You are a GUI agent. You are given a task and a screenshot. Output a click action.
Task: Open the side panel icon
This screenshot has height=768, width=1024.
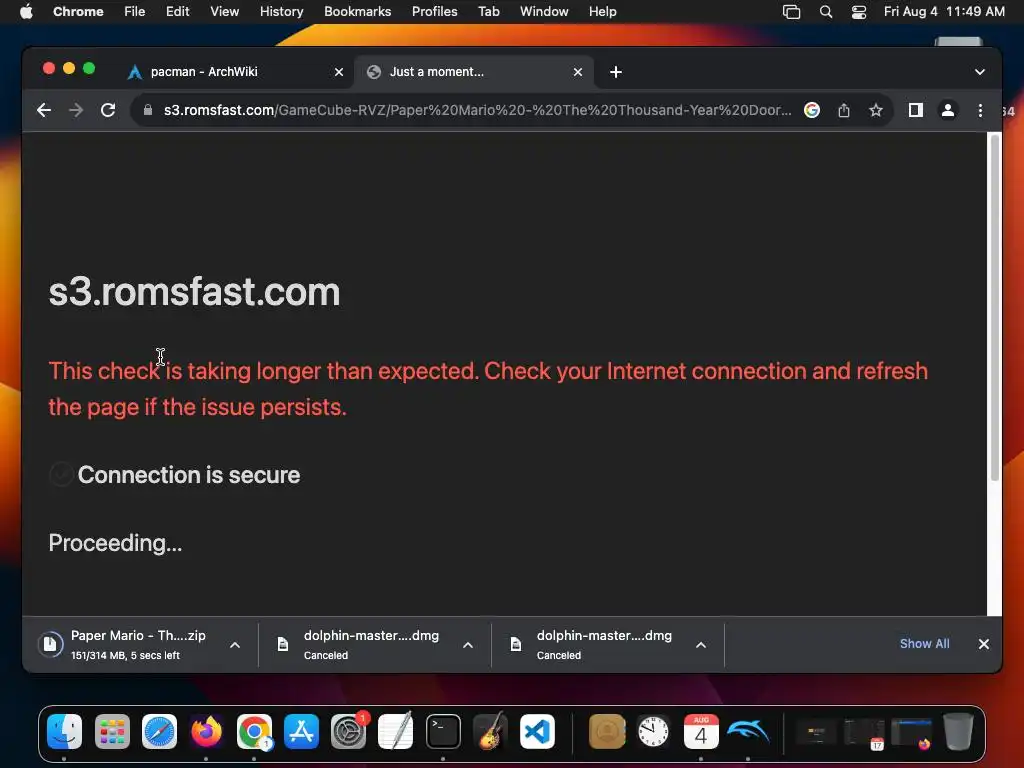click(x=916, y=110)
